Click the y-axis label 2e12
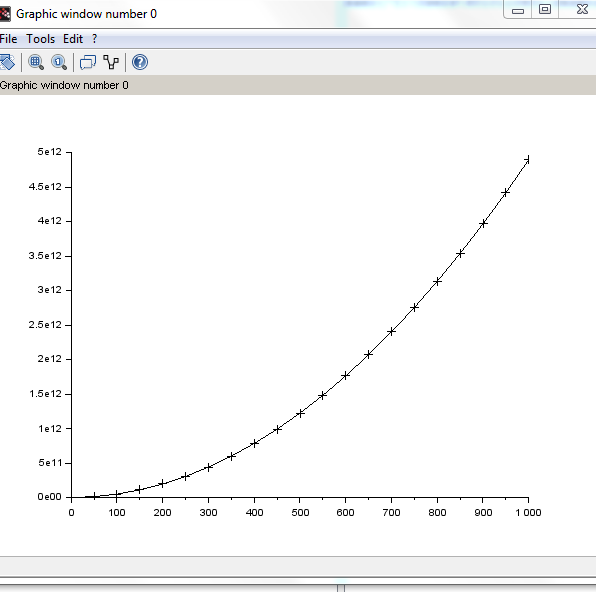Viewport: 596px width, 592px height. [49, 359]
